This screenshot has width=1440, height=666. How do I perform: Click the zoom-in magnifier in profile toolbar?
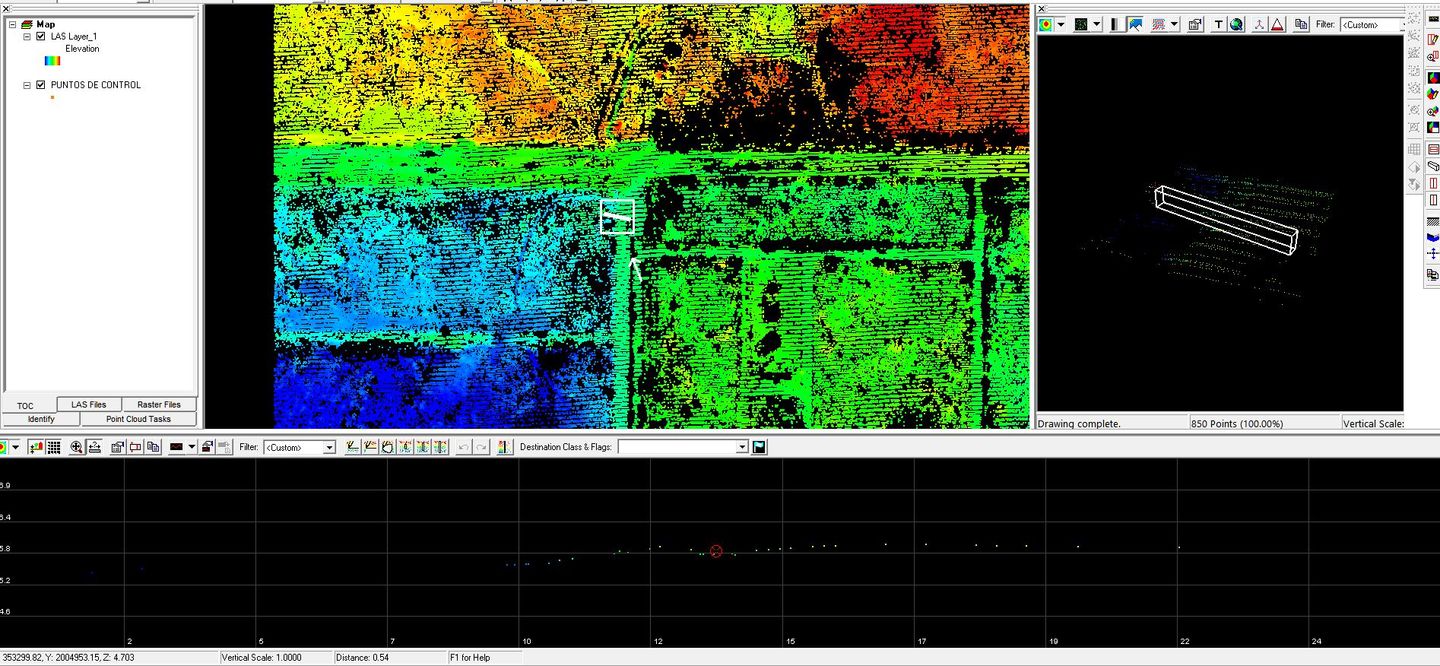[77, 447]
